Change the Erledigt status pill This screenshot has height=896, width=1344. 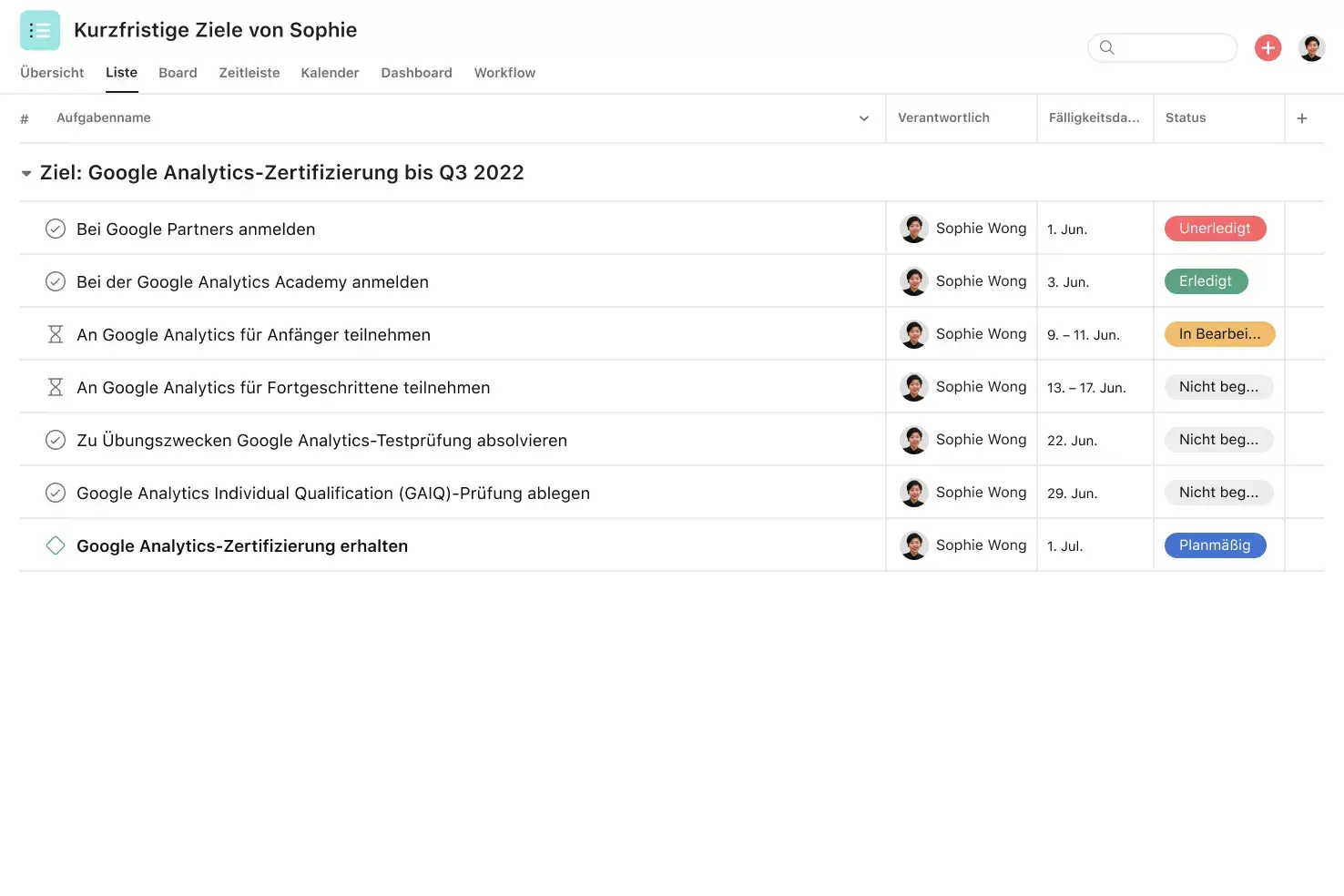tap(1206, 281)
